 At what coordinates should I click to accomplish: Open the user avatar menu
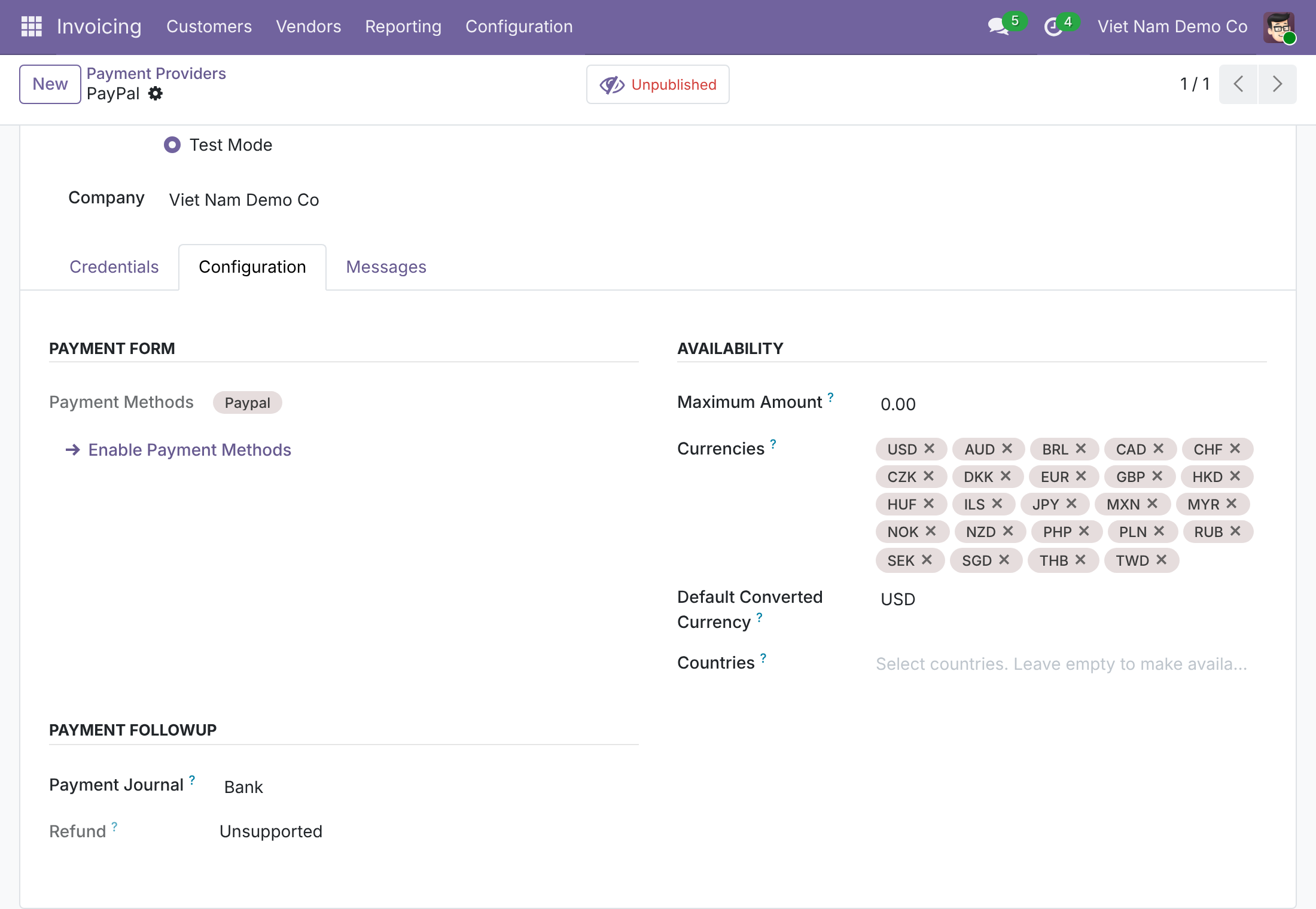pyautogui.click(x=1279, y=27)
